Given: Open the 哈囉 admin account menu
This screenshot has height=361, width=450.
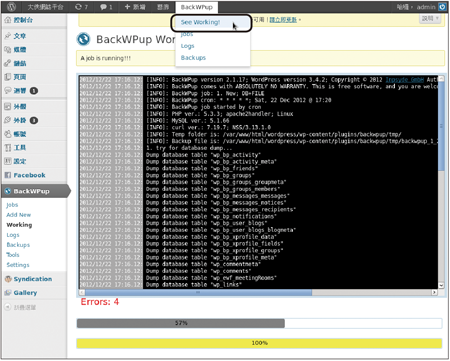Looking at the screenshot, I should click(x=416, y=7).
